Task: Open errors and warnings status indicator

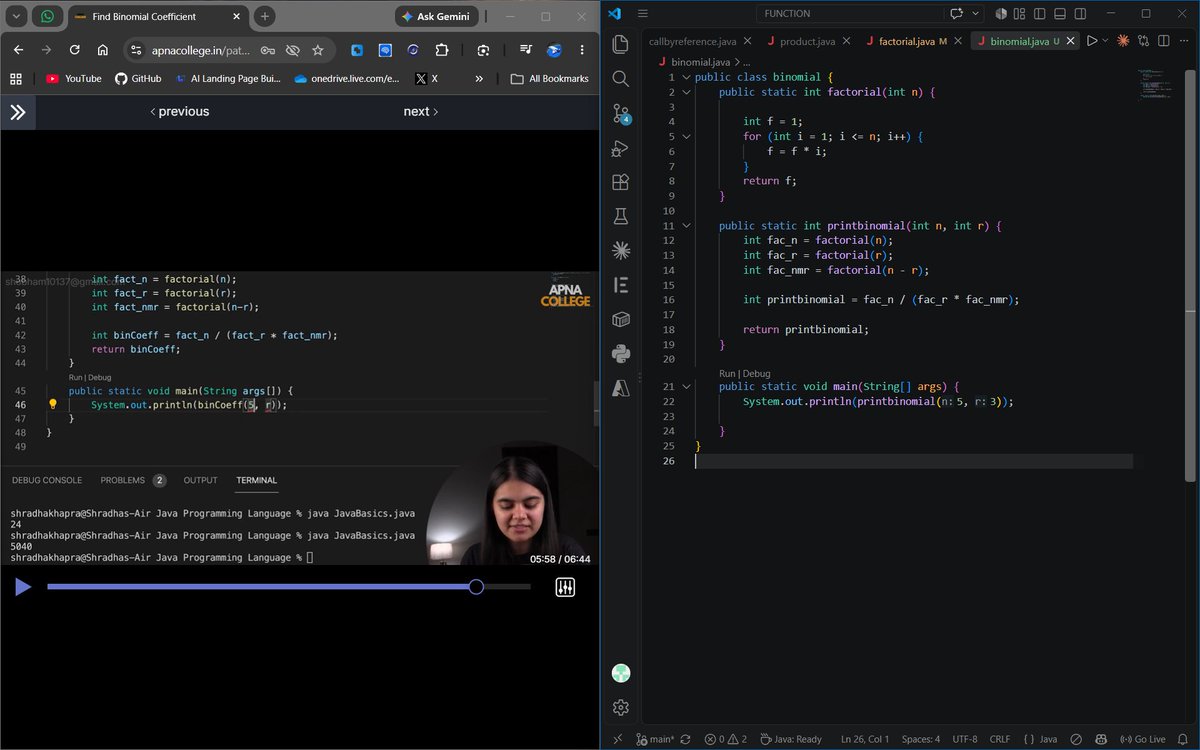Action: (x=726, y=739)
